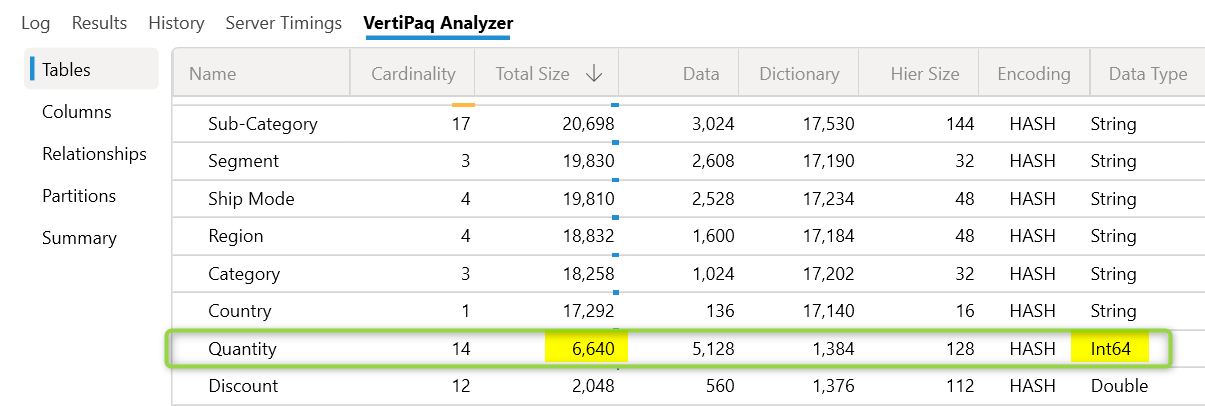Select the Server Timings tab
Viewport: 1205px width, 406px height.
pyautogui.click(x=283, y=22)
